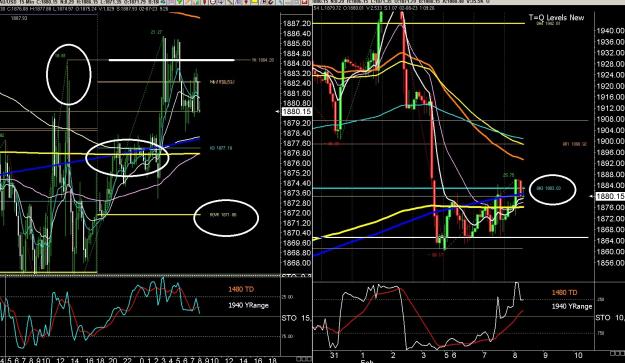Click the yellow square toolbar icon
Screen dimensions: 625x363
254,2
